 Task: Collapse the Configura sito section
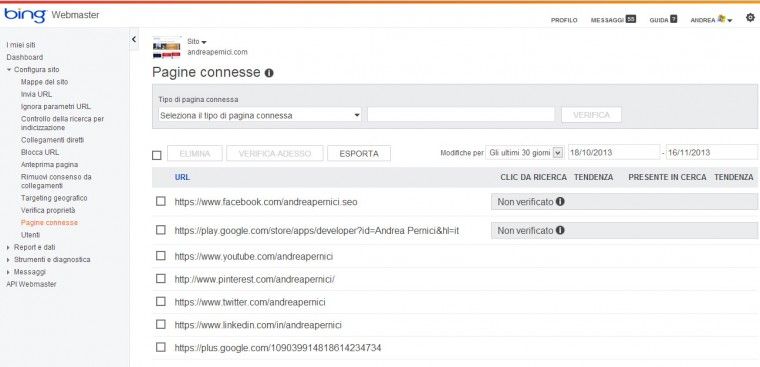(9, 70)
